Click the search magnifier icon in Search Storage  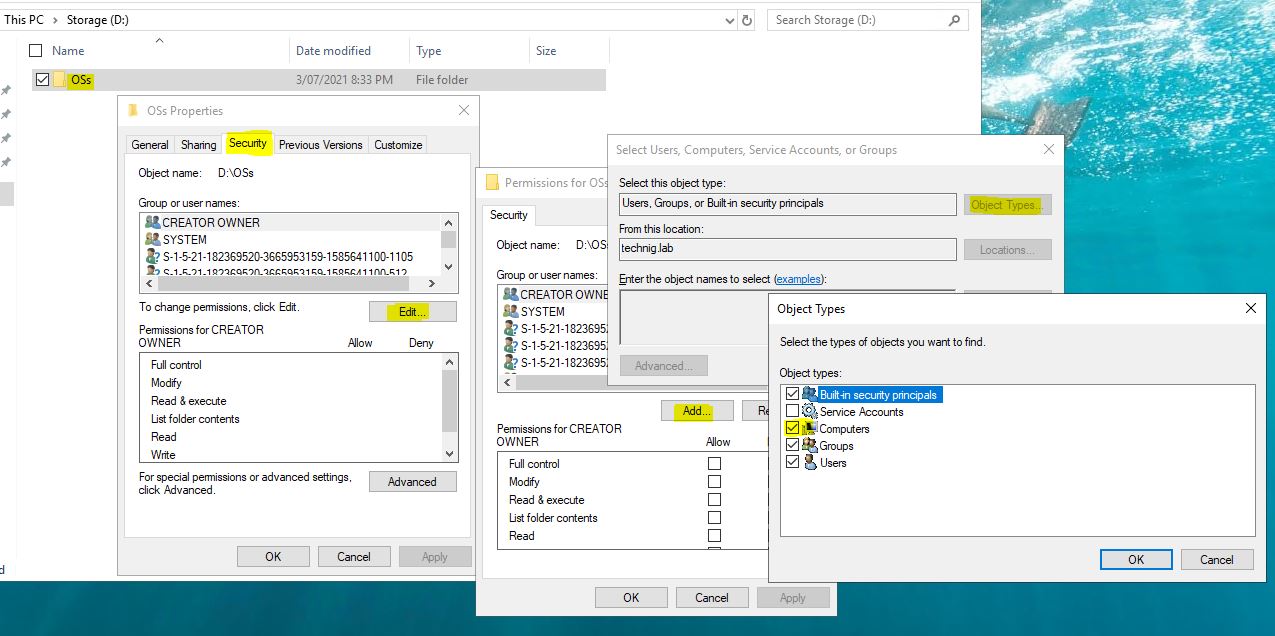pos(952,19)
